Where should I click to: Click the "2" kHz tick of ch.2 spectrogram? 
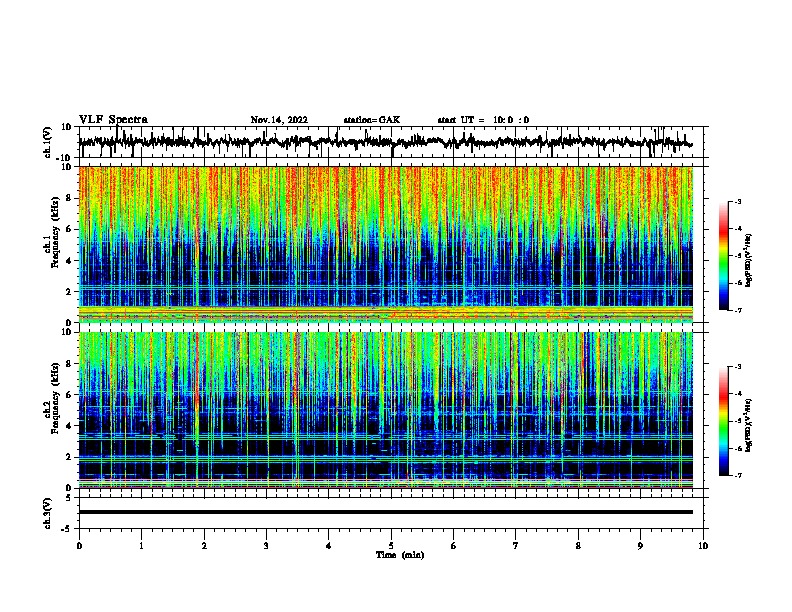tap(70, 457)
